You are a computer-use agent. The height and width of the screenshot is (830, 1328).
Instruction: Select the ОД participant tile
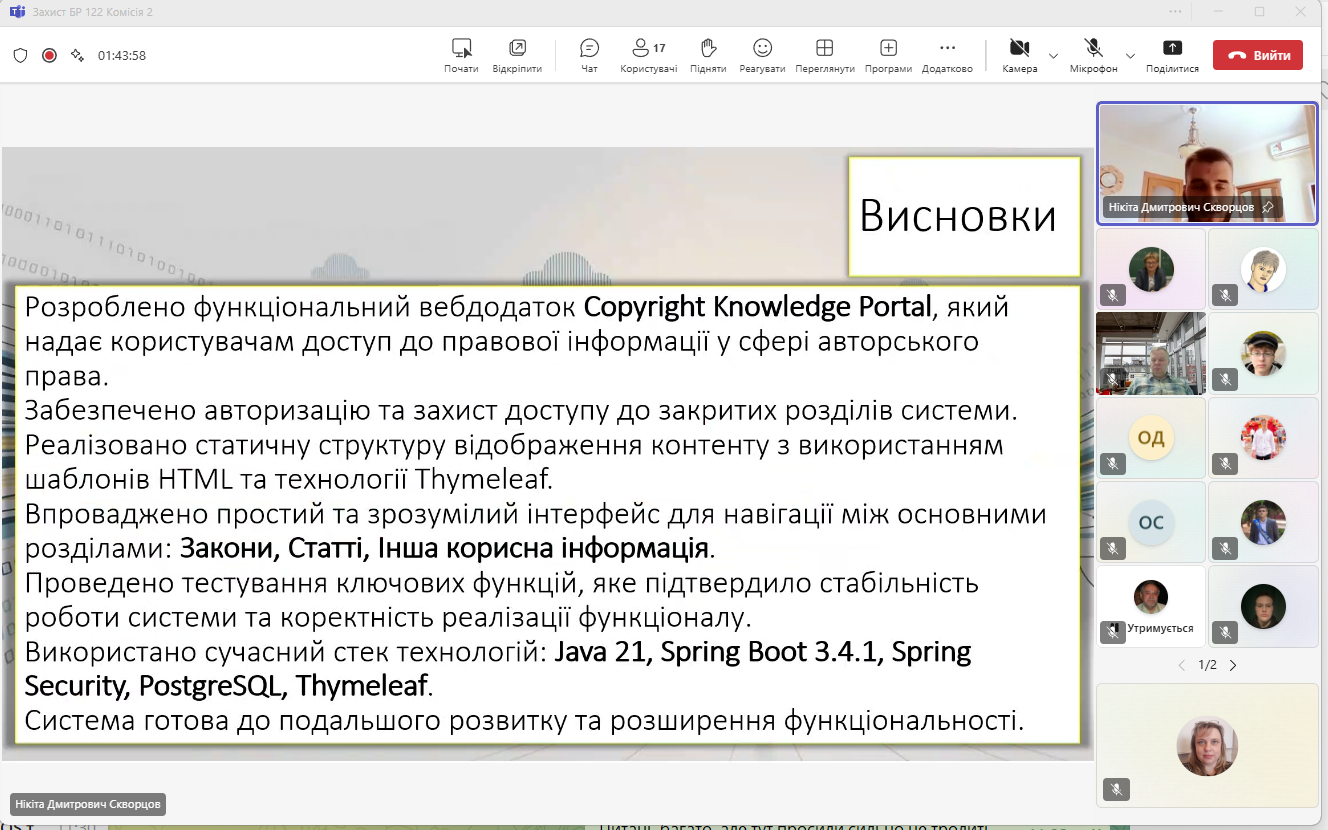coord(1150,438)
